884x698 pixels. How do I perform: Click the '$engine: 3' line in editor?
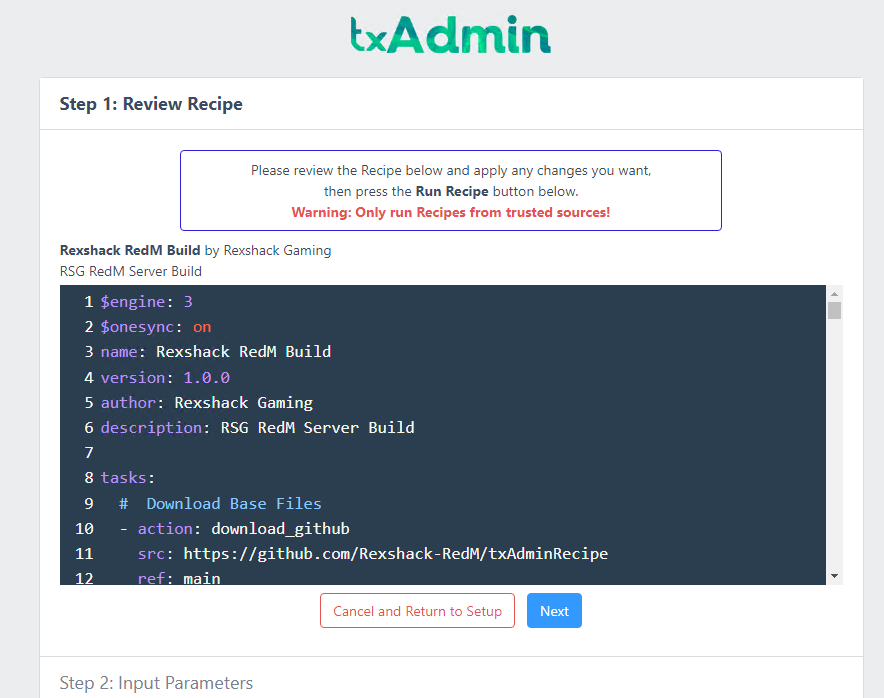(147, 302)
